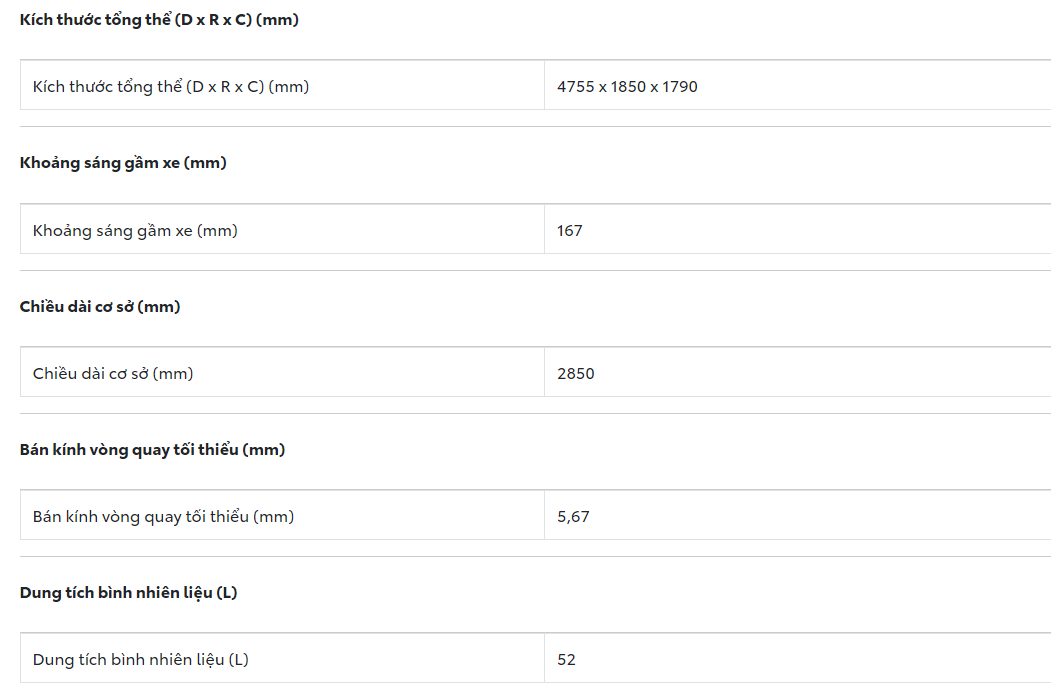1051x692 pixels.
Task: Click the Kích thước tổng thể row label
Action: click(170, 87)
